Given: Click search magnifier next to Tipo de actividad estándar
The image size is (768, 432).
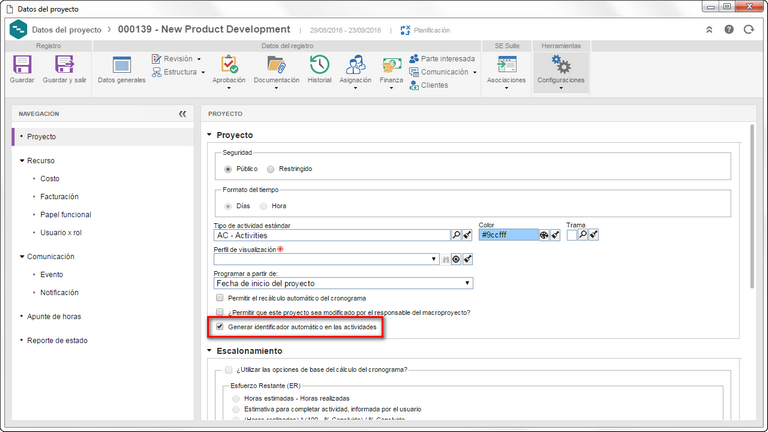Looking at the screenshot, I should [456, 235].
